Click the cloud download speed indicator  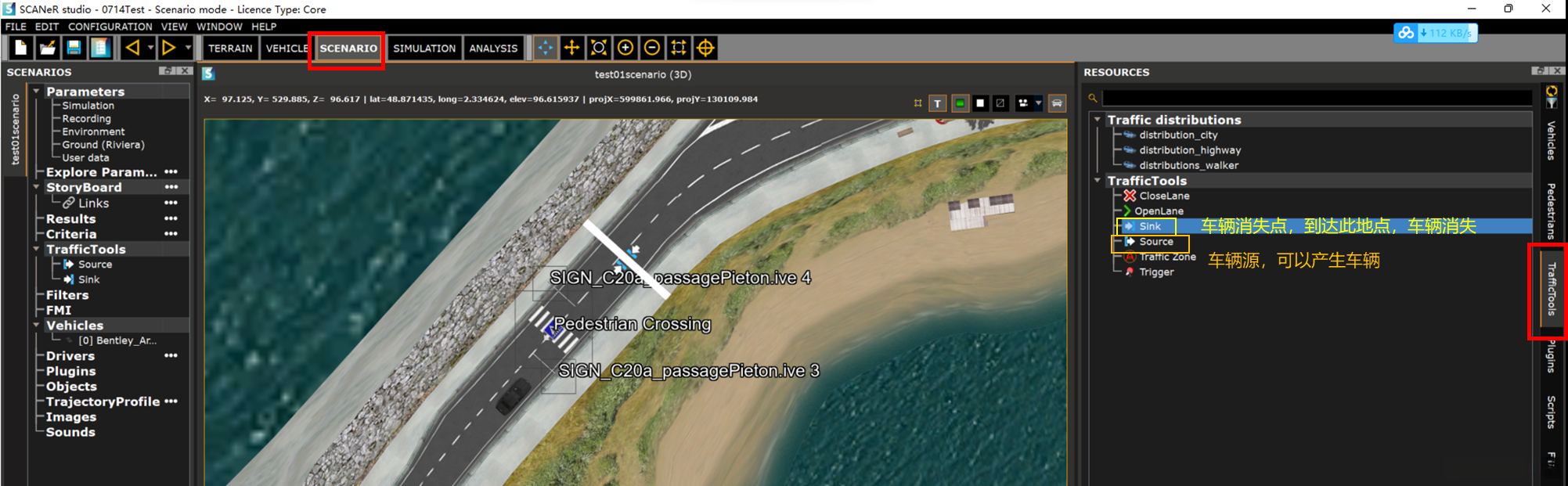tap(1436, 33)
